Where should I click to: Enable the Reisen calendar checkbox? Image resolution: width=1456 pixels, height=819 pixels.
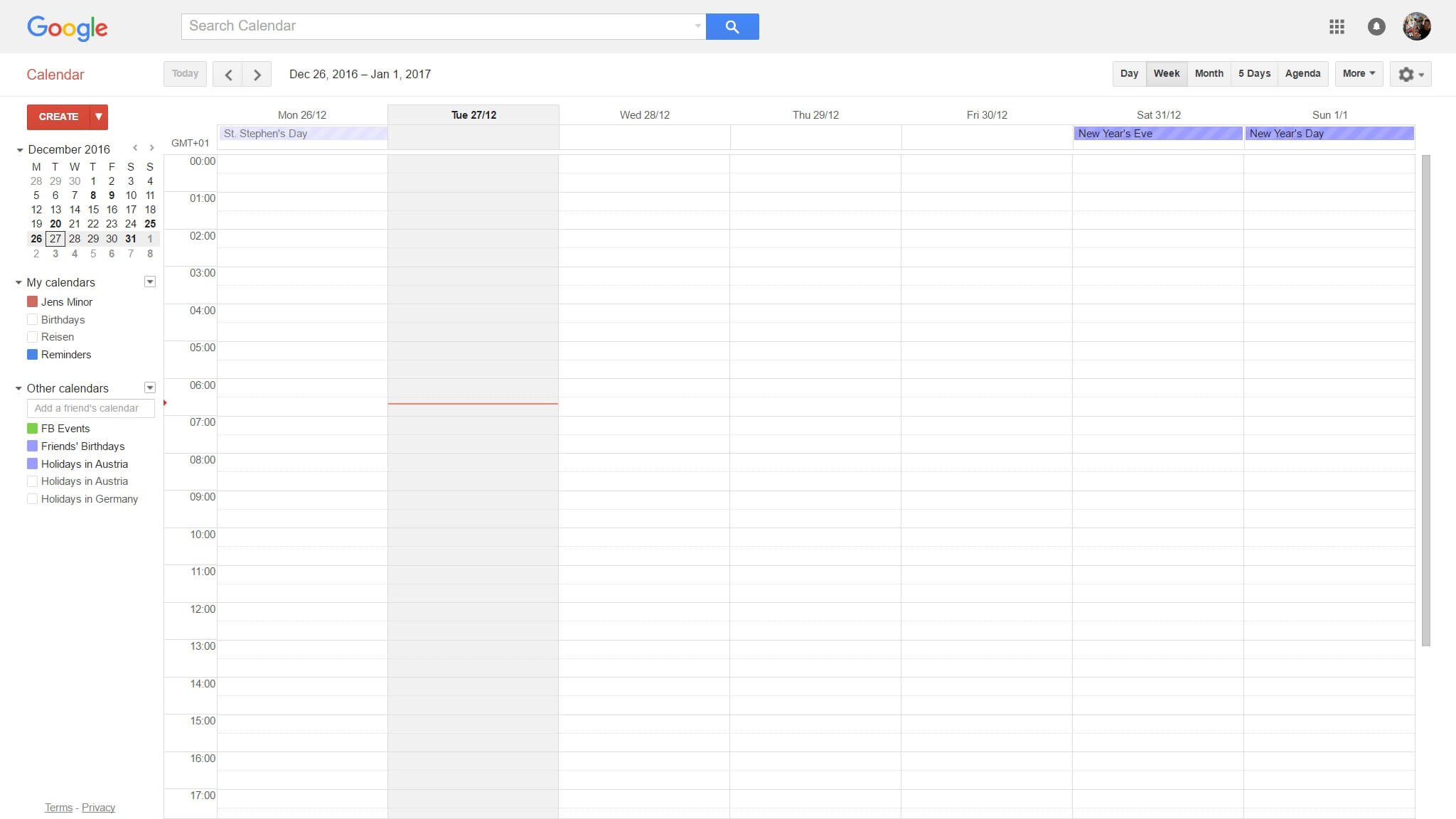[x=32, y=337]
